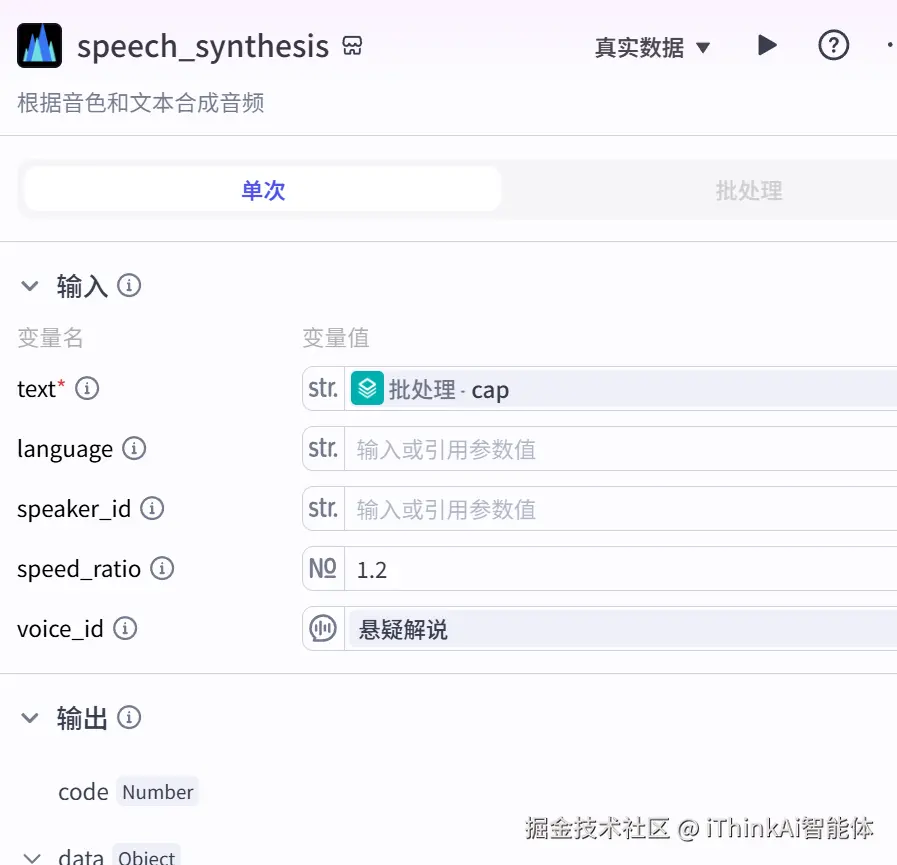Click the speech_synthesis app logo icon

coord(39,45)
